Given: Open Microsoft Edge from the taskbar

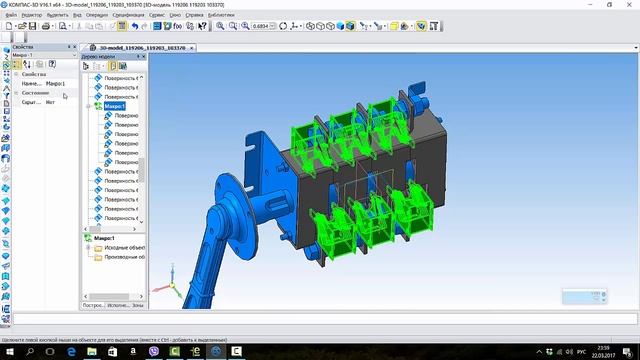Looking at the screenshot, I should 71,351.
